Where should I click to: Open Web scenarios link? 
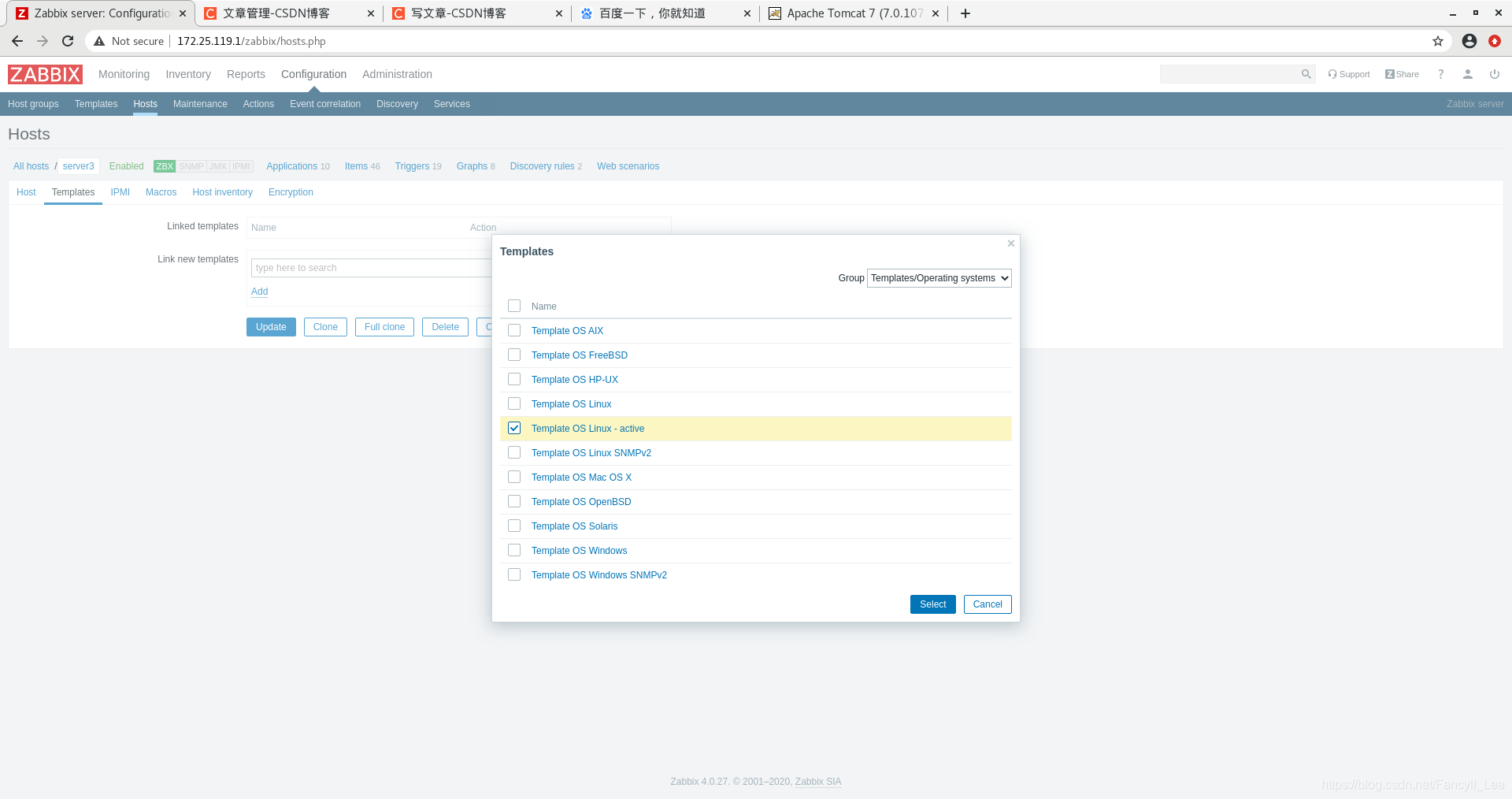628,166
